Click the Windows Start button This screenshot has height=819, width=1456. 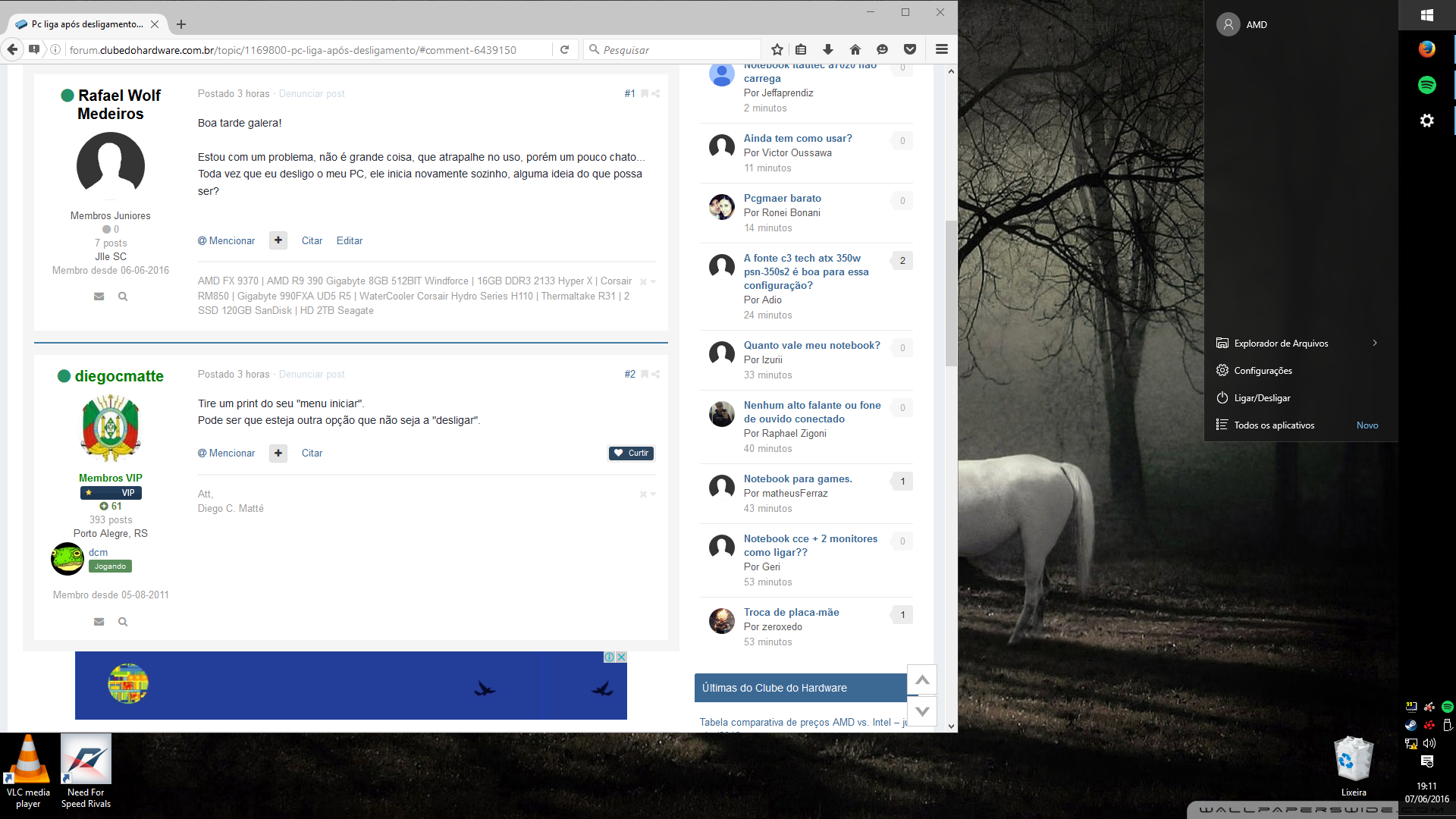(1426, 15)
